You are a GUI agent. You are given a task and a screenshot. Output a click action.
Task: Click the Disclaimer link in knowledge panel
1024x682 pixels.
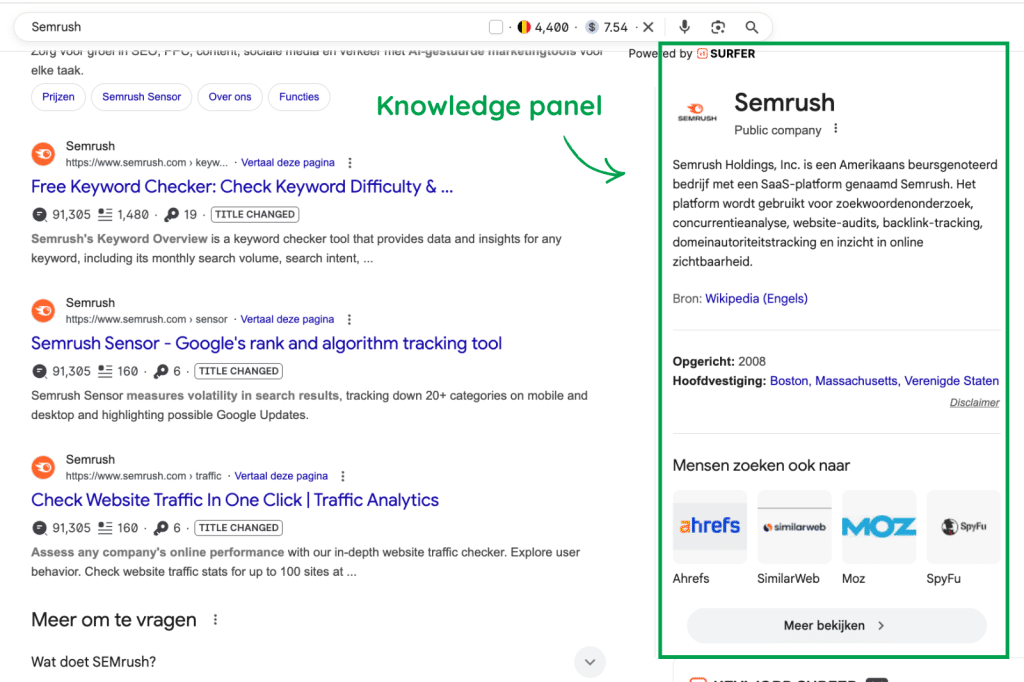pos(974,402)
